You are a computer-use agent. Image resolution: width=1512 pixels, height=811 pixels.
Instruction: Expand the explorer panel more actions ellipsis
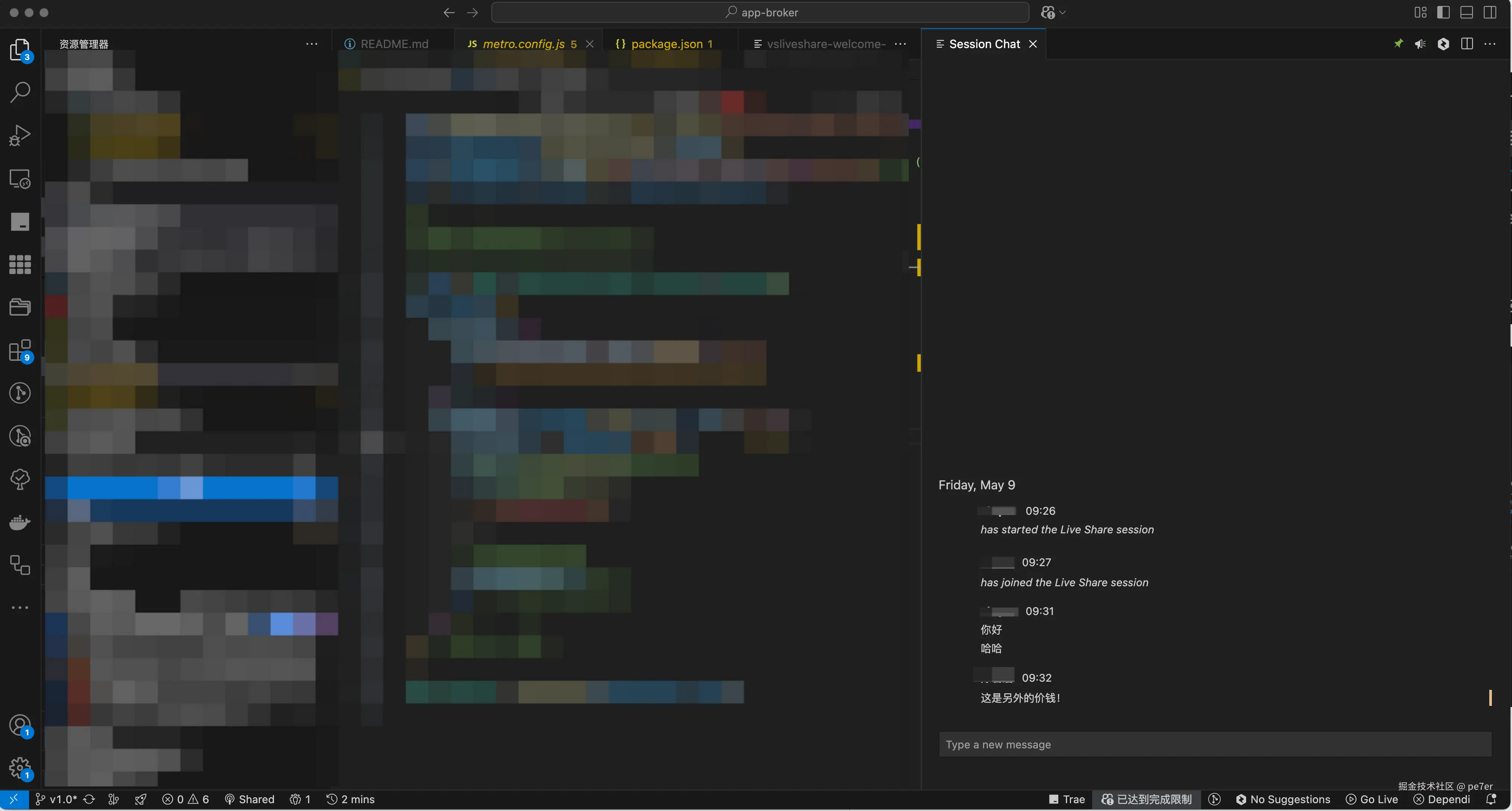[x=312, y=44]
